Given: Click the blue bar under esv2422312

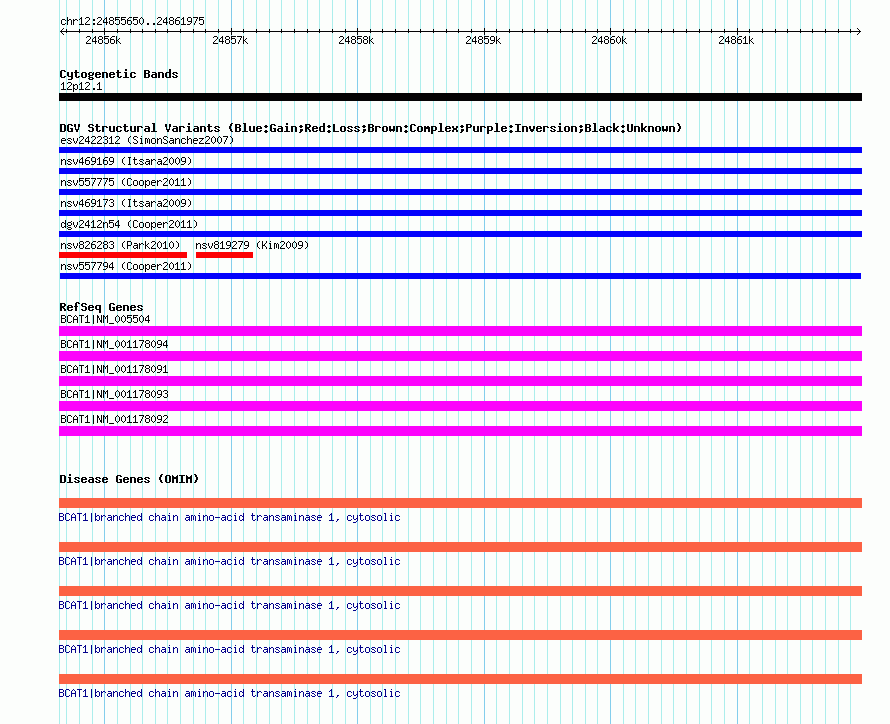Looking at the screenshot, I should tap(460, 150).
